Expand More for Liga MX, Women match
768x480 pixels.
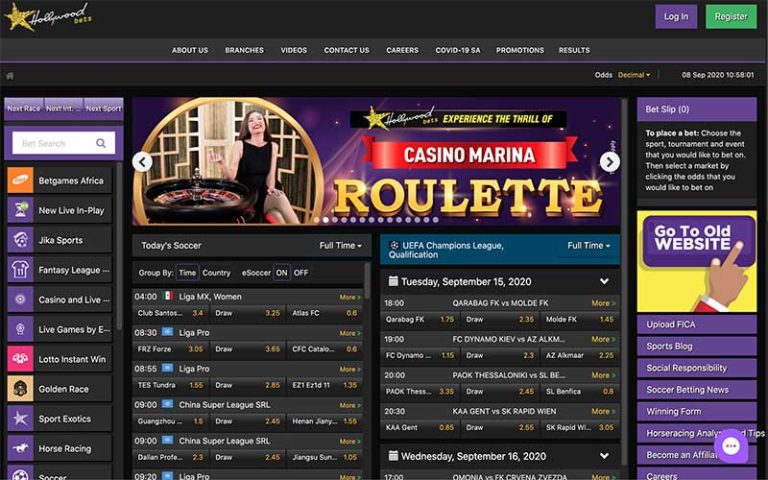point(350,297)
